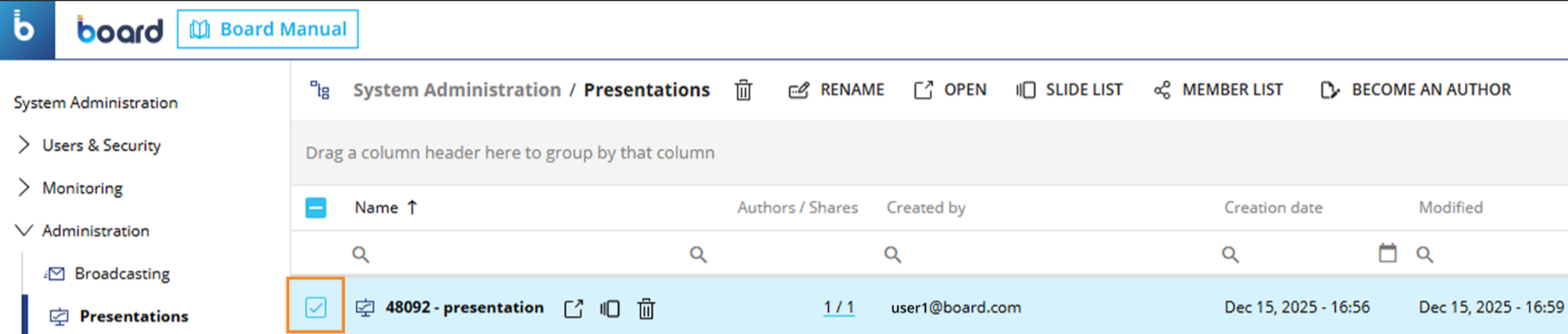Click the Creation date search filter icon
1568x334 pixels.
point(1229,254)
